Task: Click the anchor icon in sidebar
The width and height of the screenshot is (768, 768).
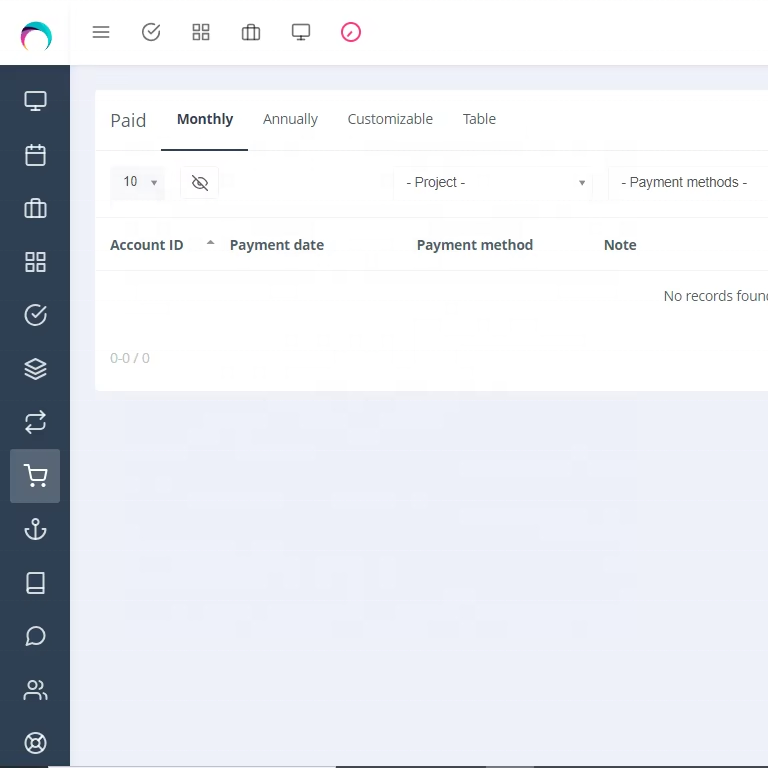Action: [x=35, y=529]
